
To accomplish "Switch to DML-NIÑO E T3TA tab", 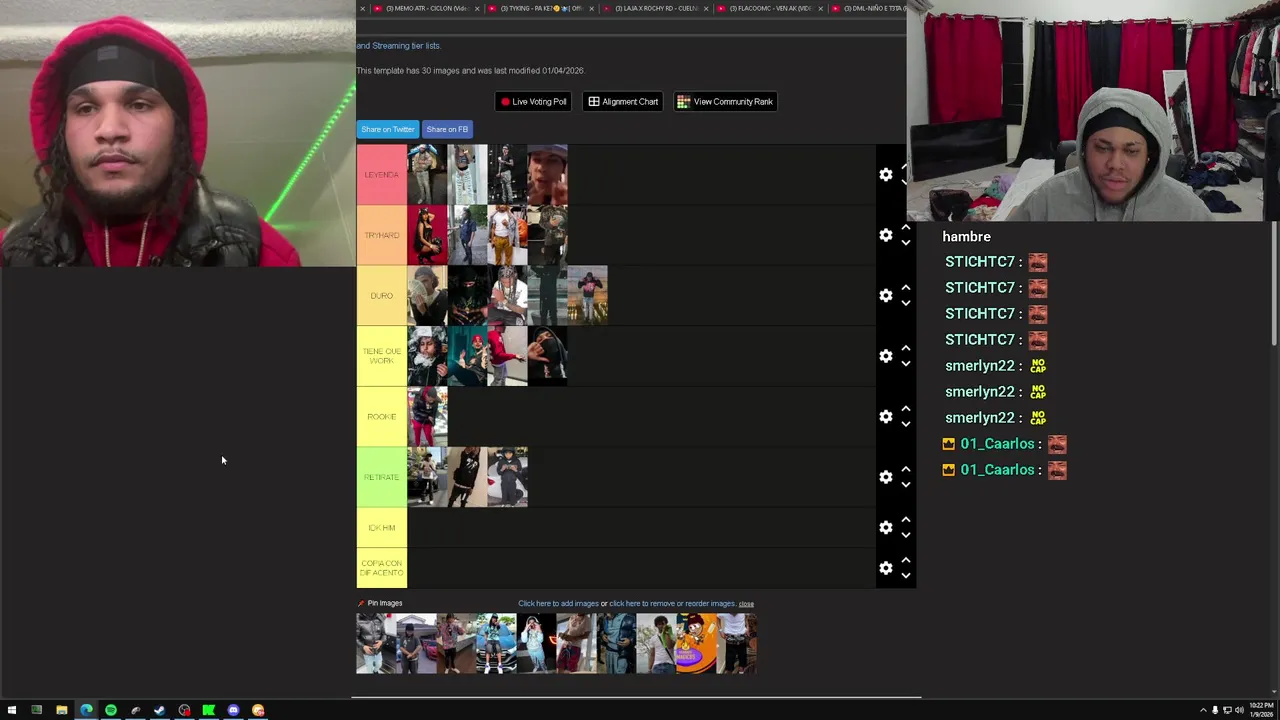I will click(870, 8).
